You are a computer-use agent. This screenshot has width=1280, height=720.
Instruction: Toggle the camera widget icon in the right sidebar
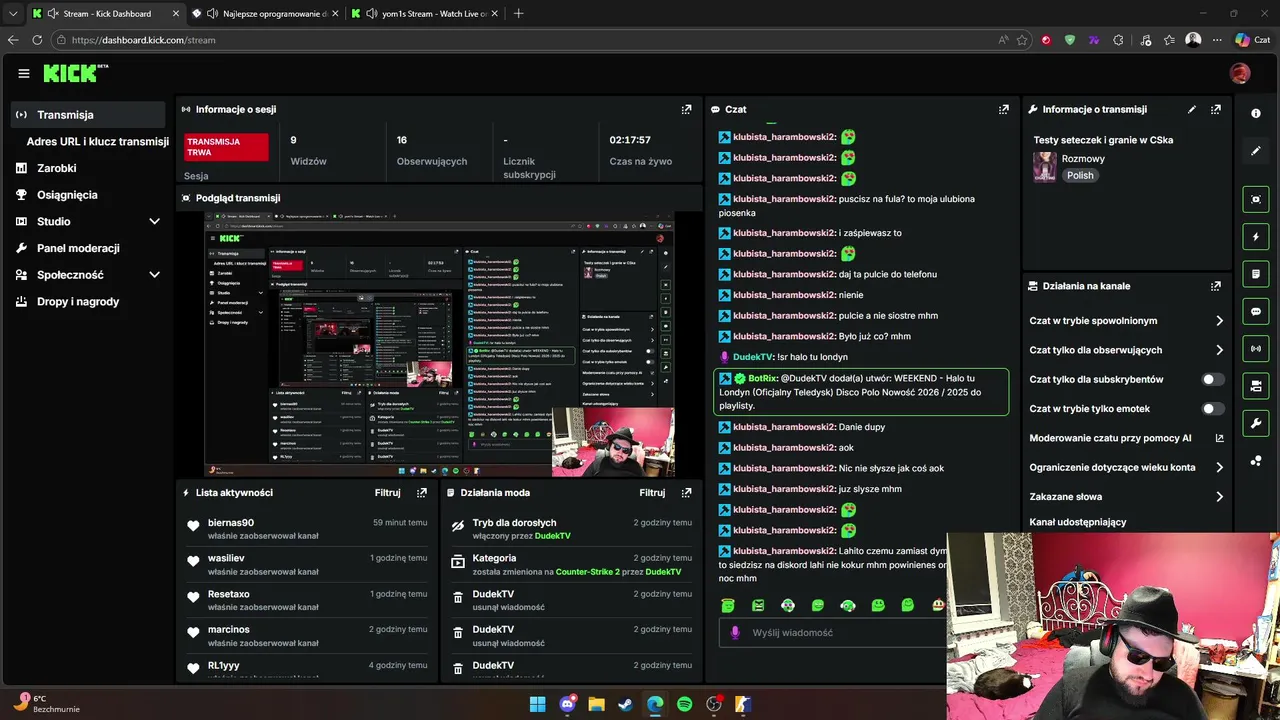coord(1256,386)
